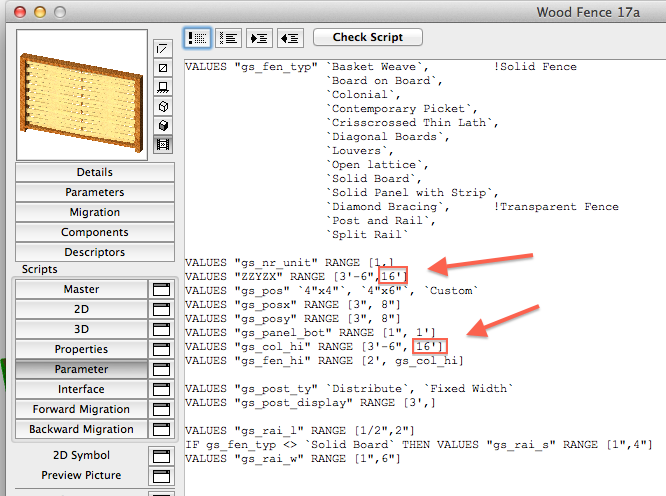Click the `Louvers` value text
This screenshot has width=666, height=496.
click(x=360, y=151)
